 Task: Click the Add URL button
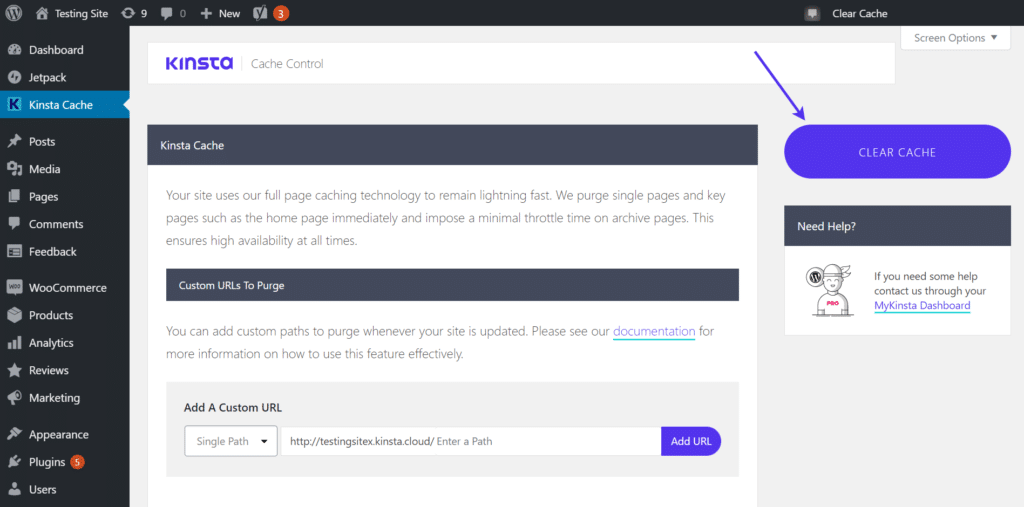coord(691,441)
